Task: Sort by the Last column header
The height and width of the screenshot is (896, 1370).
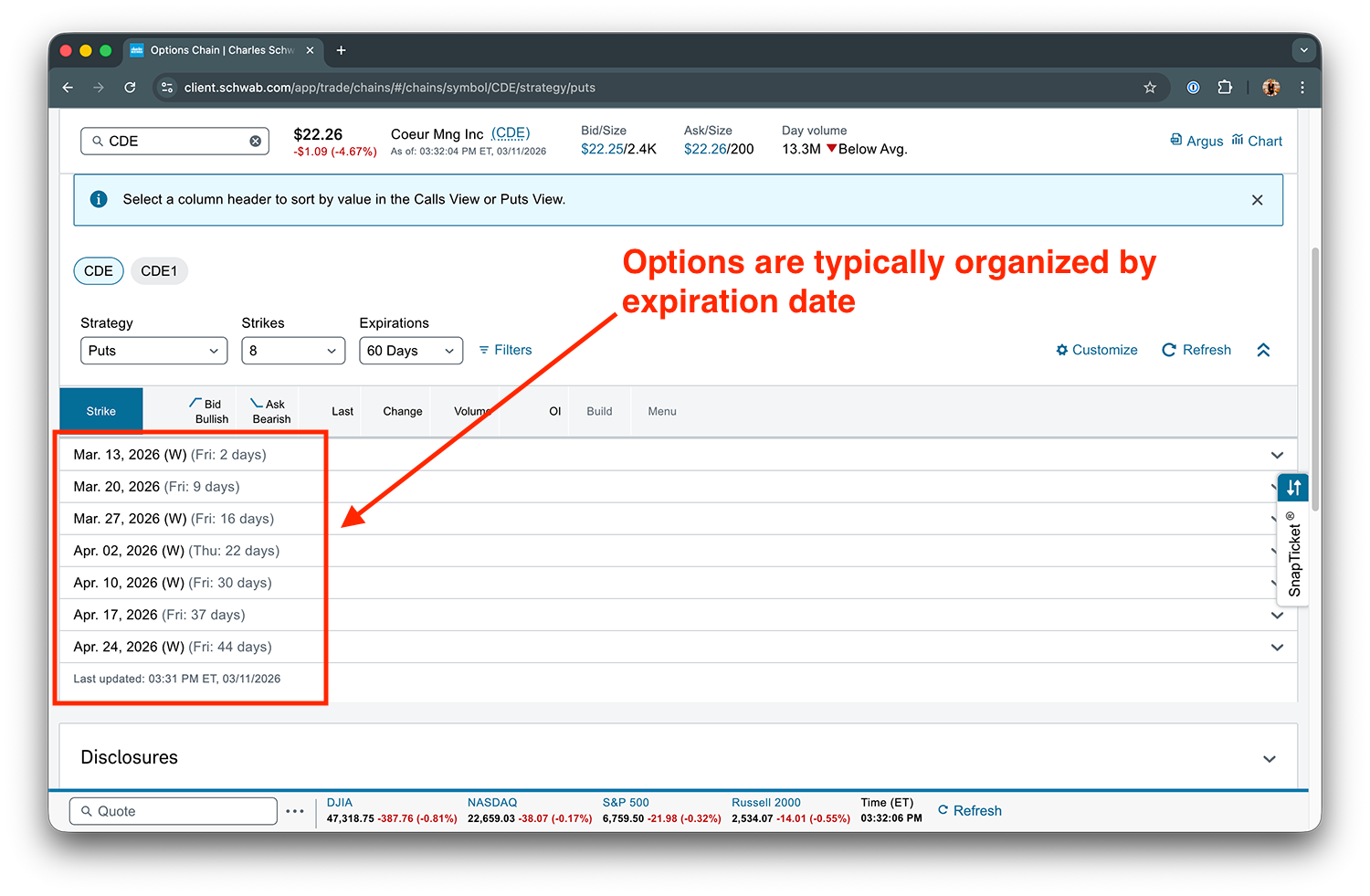Action: point(342,411)
